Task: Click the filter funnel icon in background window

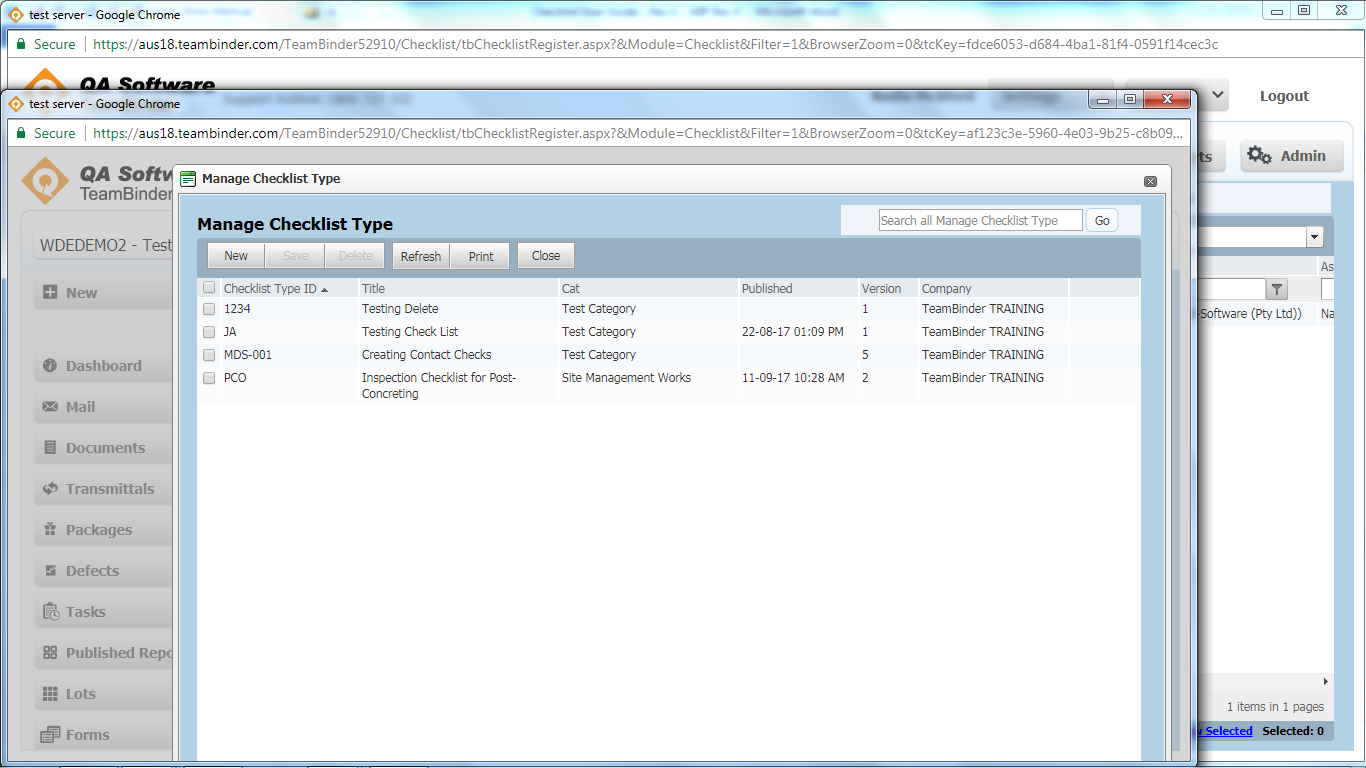Action: [1277, 289]
